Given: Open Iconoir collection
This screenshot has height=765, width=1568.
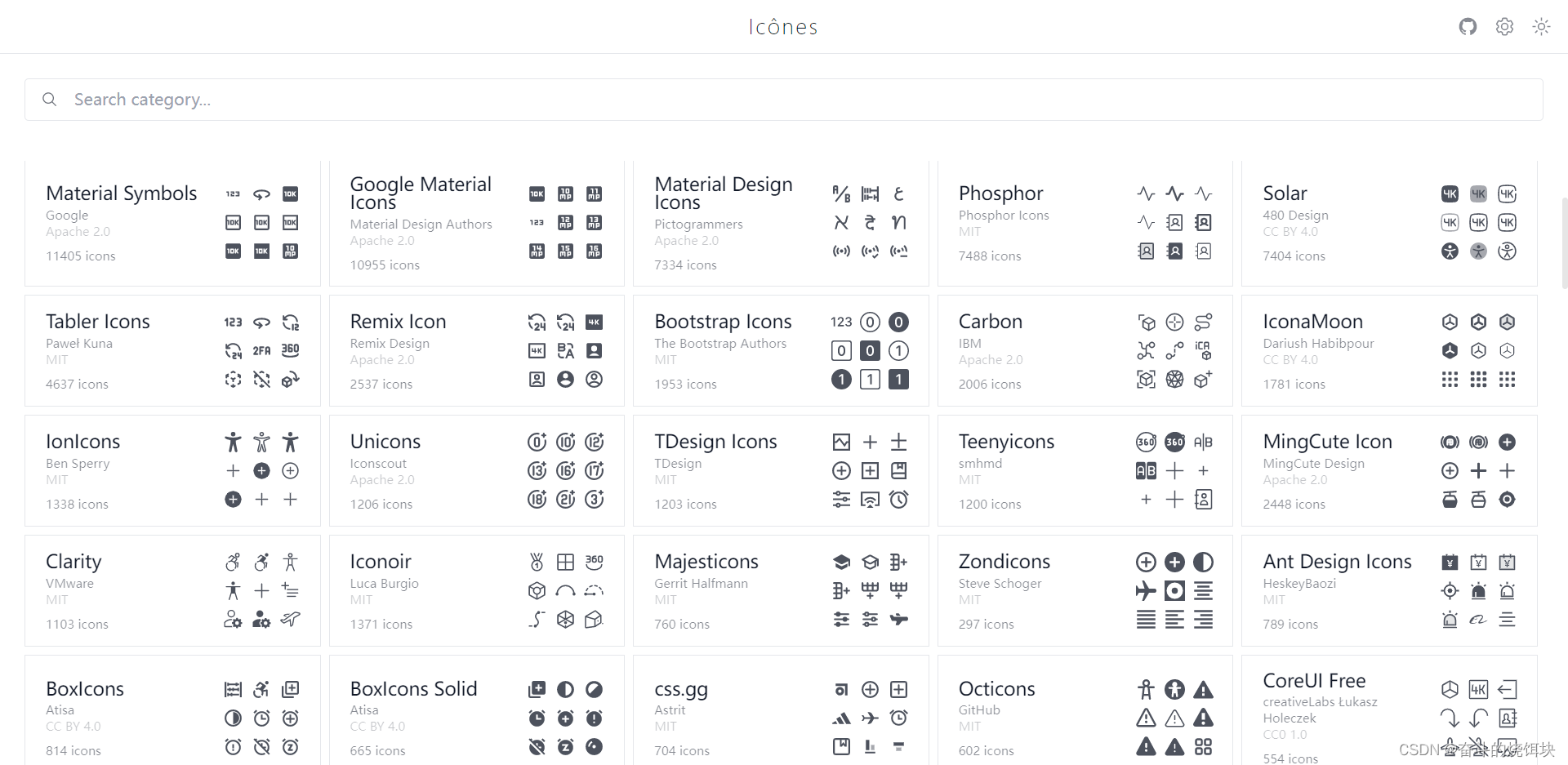Looking at the screenshot, I should coord(477,591).
